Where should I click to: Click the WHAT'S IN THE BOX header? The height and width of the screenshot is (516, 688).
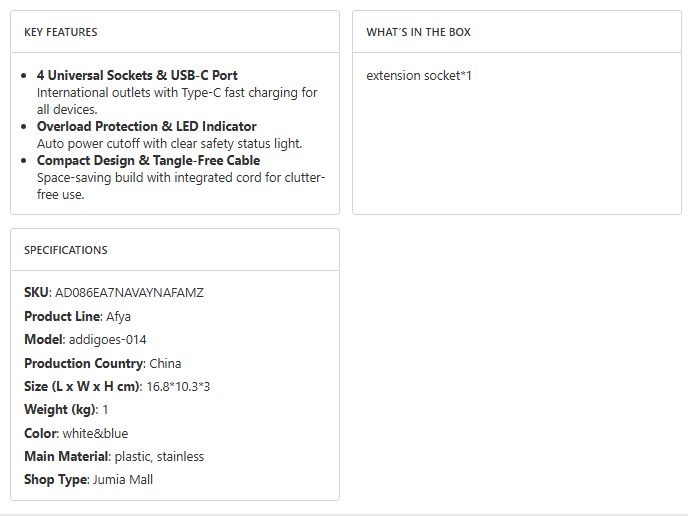tap(418, 32)
